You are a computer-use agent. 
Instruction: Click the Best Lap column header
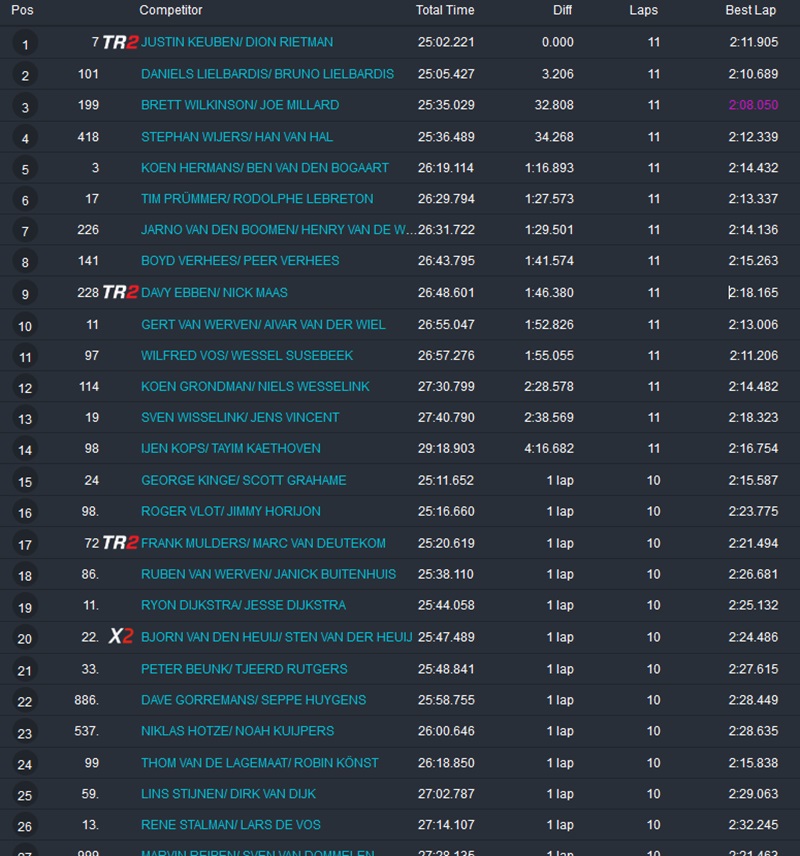pyautogui.click(x=750, y=10)
